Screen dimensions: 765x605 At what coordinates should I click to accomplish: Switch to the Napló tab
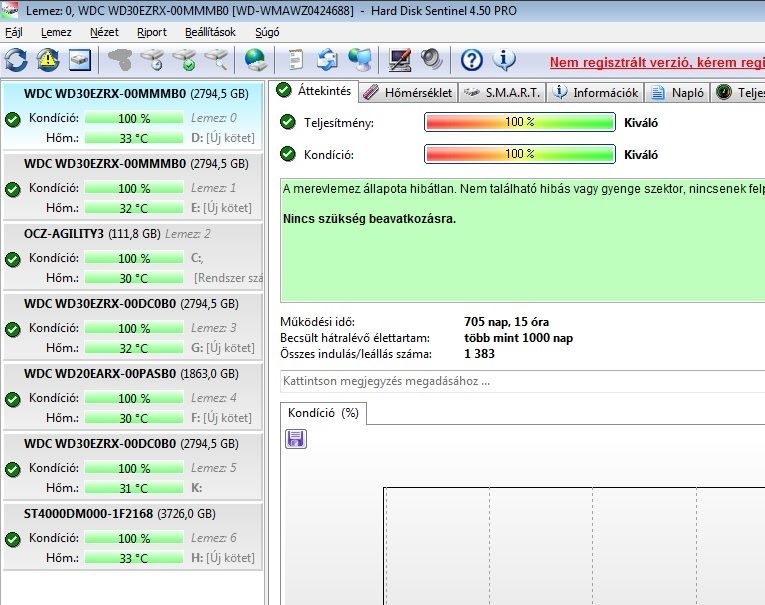click(677, 93)
